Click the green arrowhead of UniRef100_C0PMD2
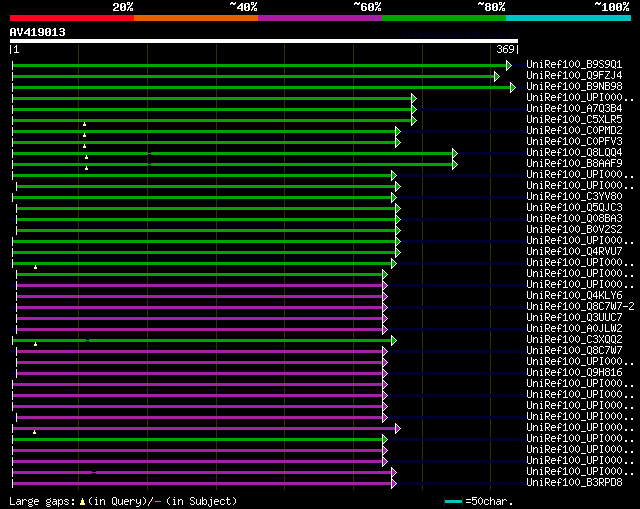 click(x=398, y=131)
